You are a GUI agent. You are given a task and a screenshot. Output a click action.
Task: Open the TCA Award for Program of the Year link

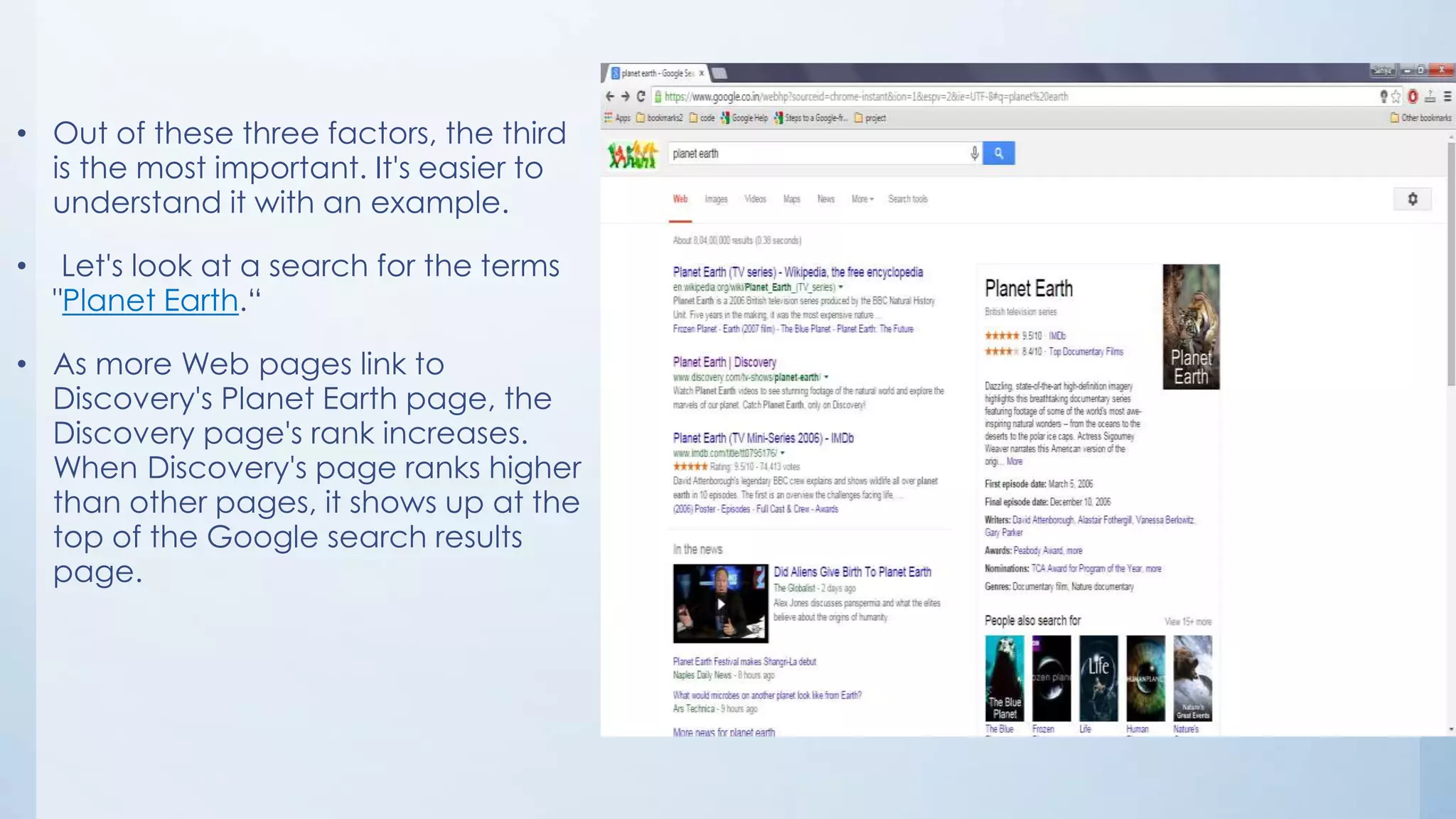1086,569
